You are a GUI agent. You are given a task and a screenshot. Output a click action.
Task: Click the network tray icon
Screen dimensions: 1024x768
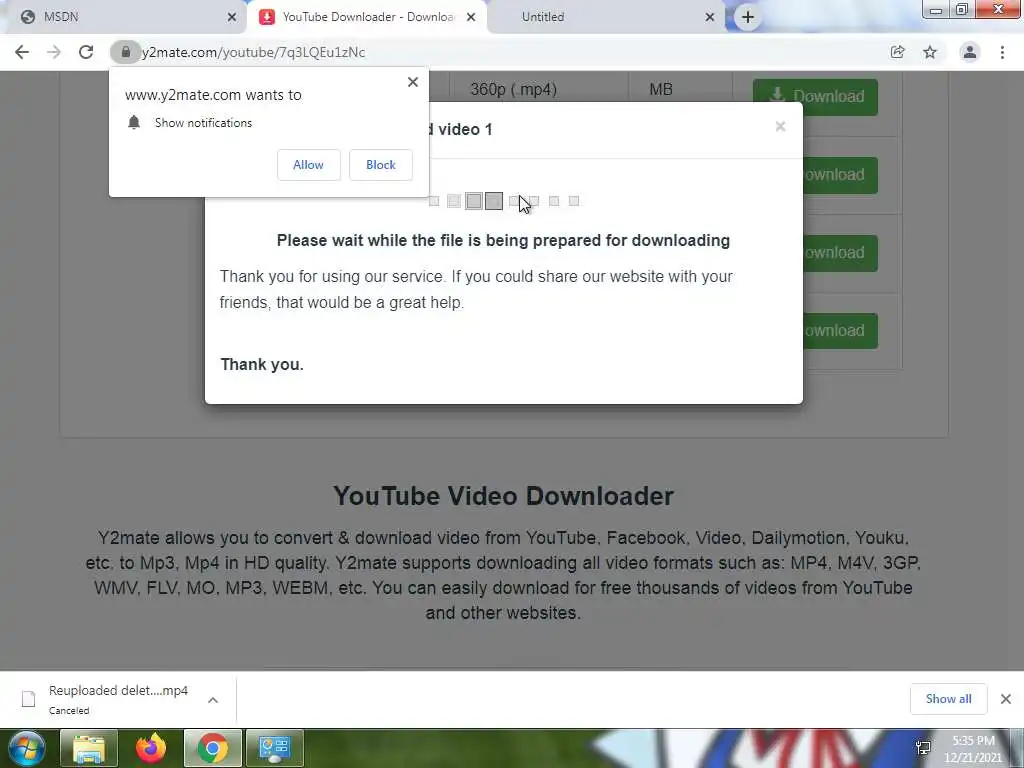tap(923, 748)
